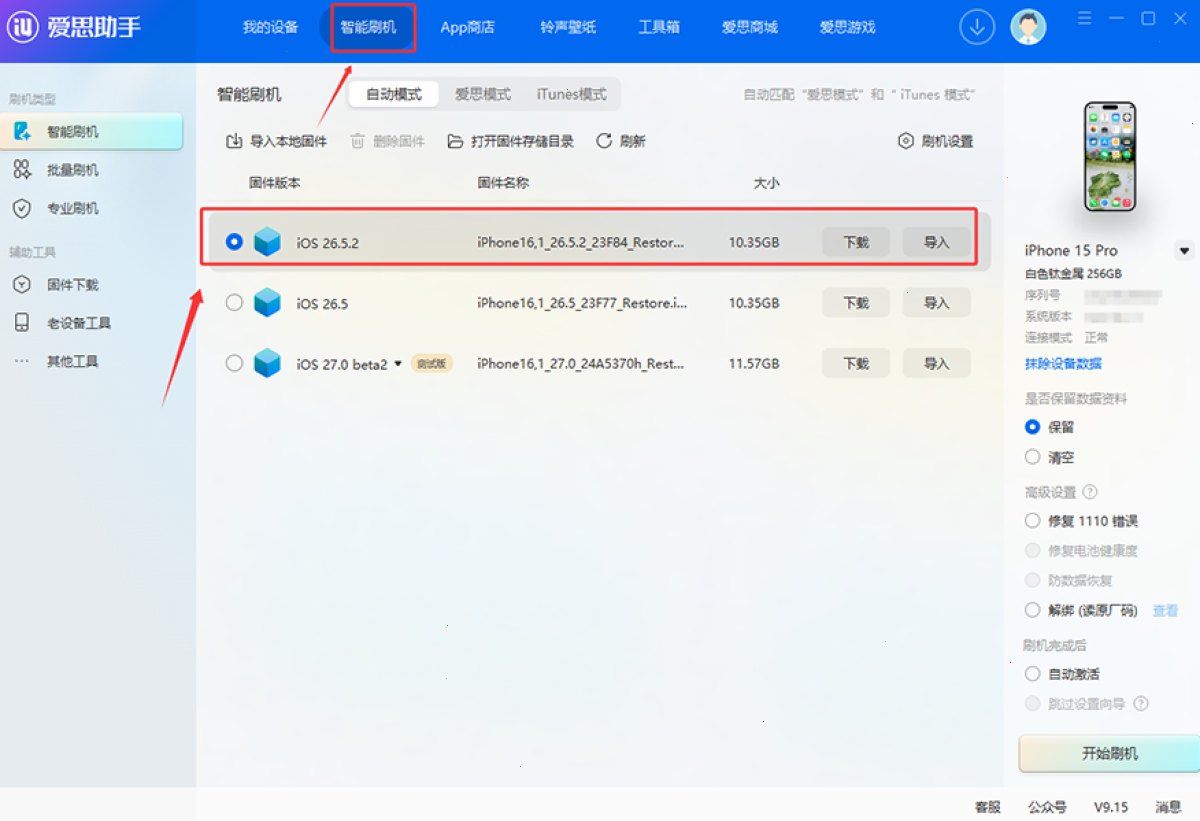Viewport: 1200px width, 821px height.
Task: Click the 开始刷机 button
Action: (1109, 753)
